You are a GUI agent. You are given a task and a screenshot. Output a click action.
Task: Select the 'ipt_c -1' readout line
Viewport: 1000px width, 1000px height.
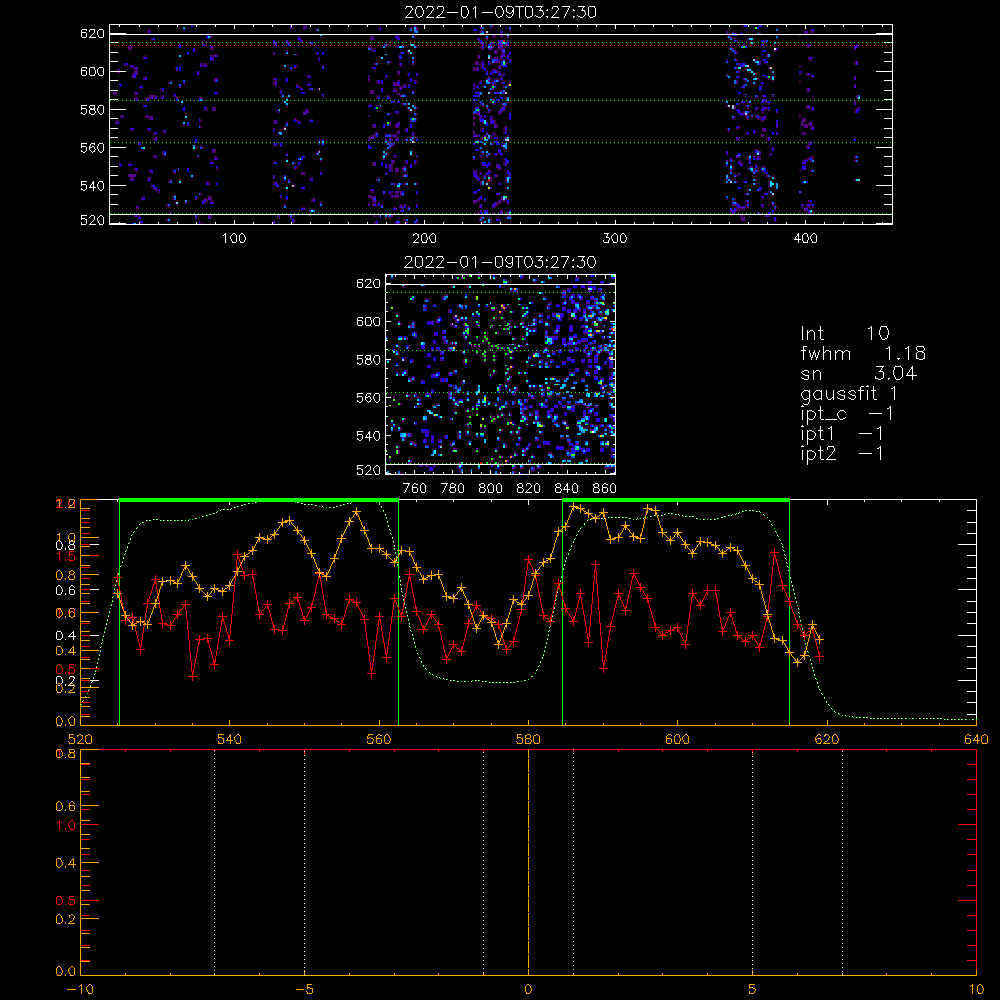[847, 414]
